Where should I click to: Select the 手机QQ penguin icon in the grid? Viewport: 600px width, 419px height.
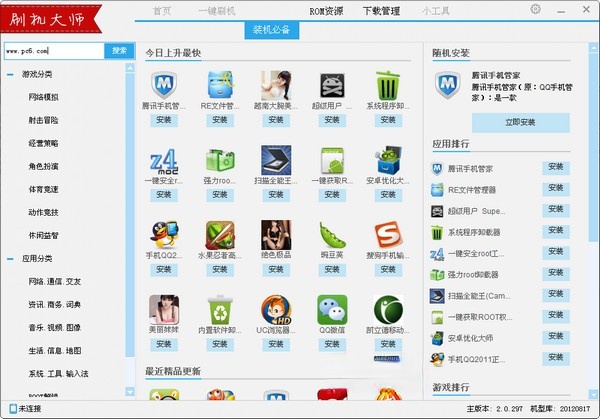pyautogui.click(x=164, y=235)
